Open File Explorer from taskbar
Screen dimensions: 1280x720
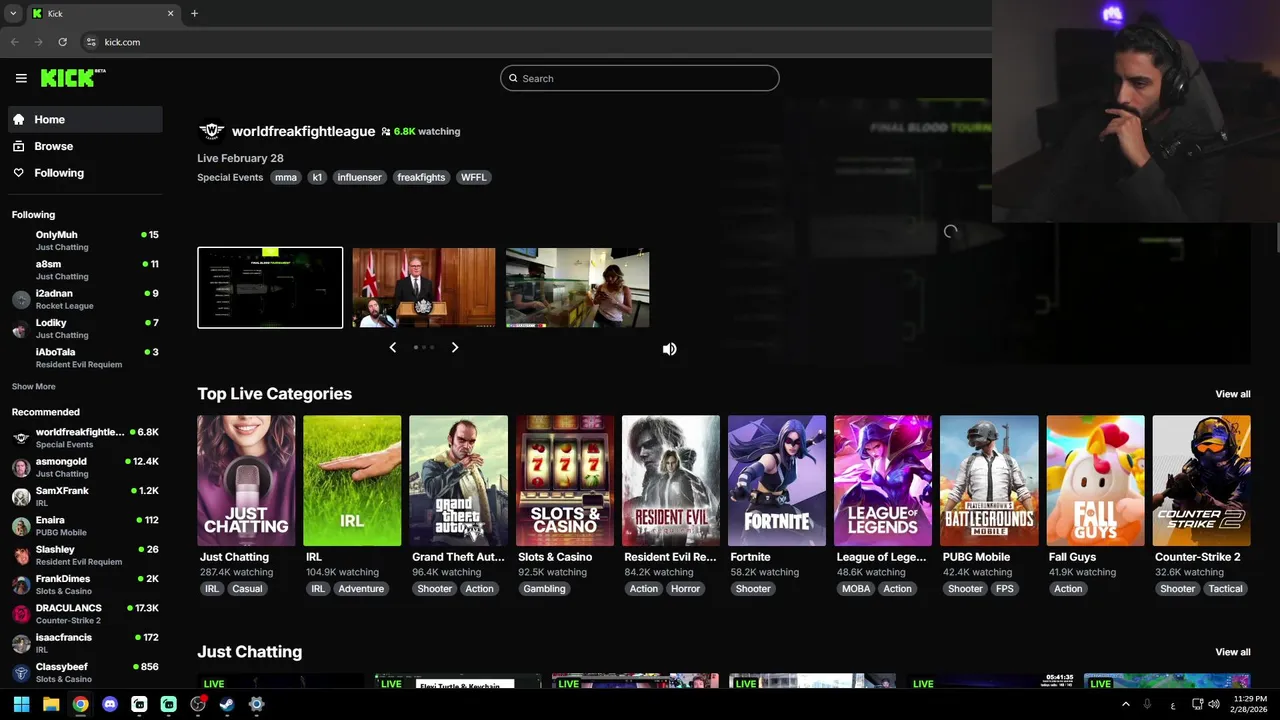point(51,704)
